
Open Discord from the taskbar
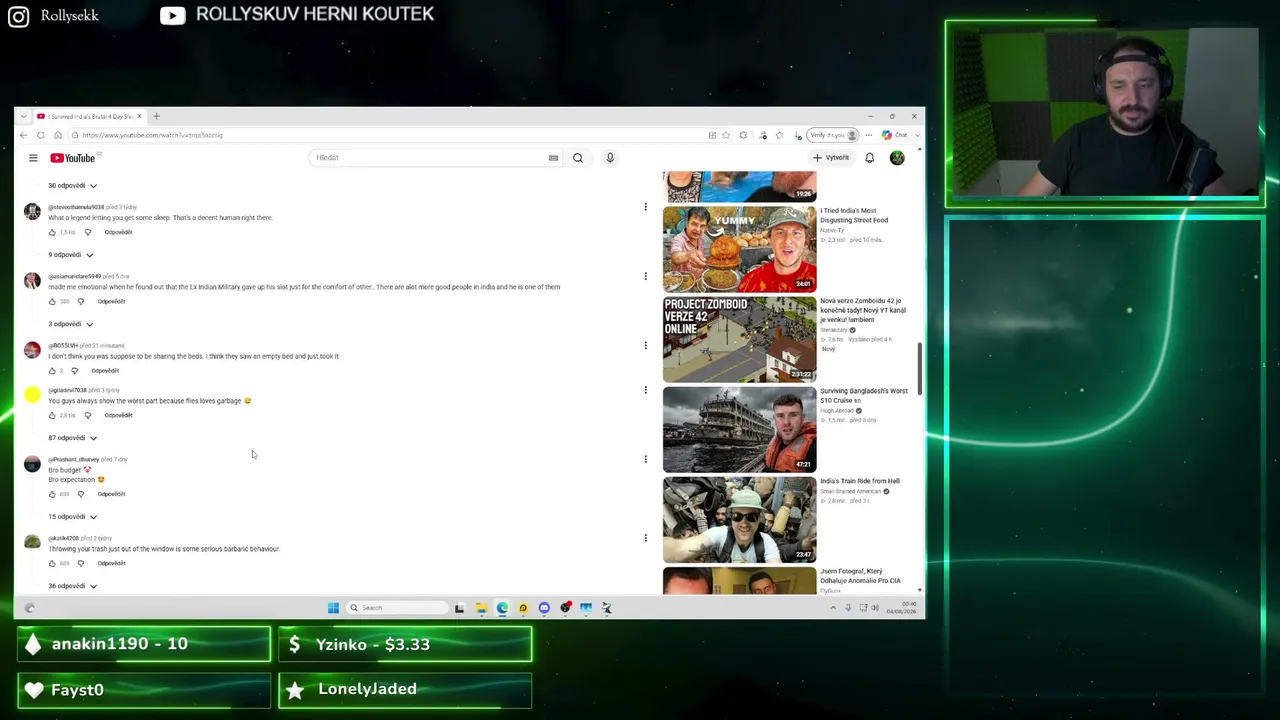tap(544, 608)
